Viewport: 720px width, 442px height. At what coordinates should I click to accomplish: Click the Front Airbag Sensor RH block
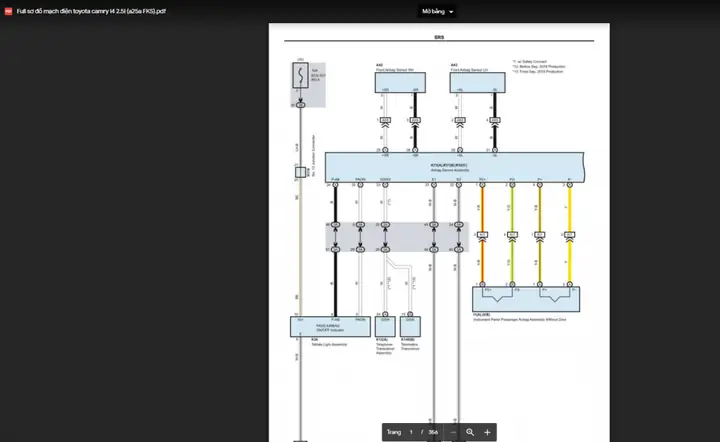point(400,83)
